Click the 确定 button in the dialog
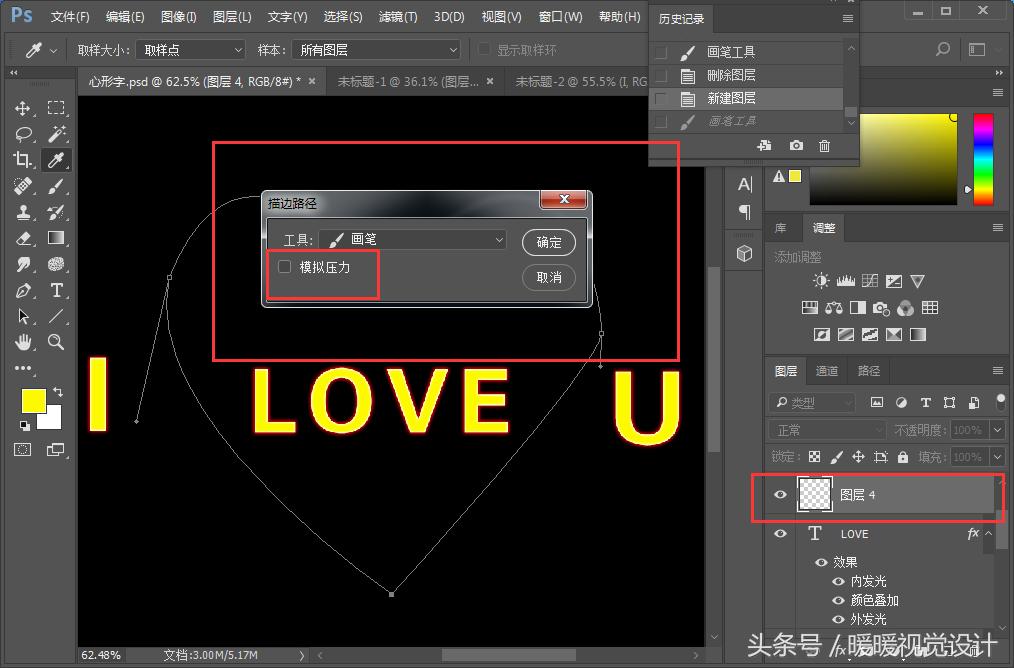This screenshot has height=668, width=1014. pyautogui.click(x=549, y=242)
